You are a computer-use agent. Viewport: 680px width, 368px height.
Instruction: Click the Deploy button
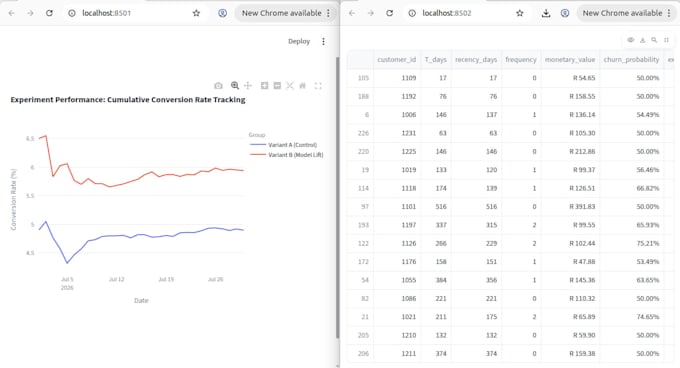(x=299, y=41)
